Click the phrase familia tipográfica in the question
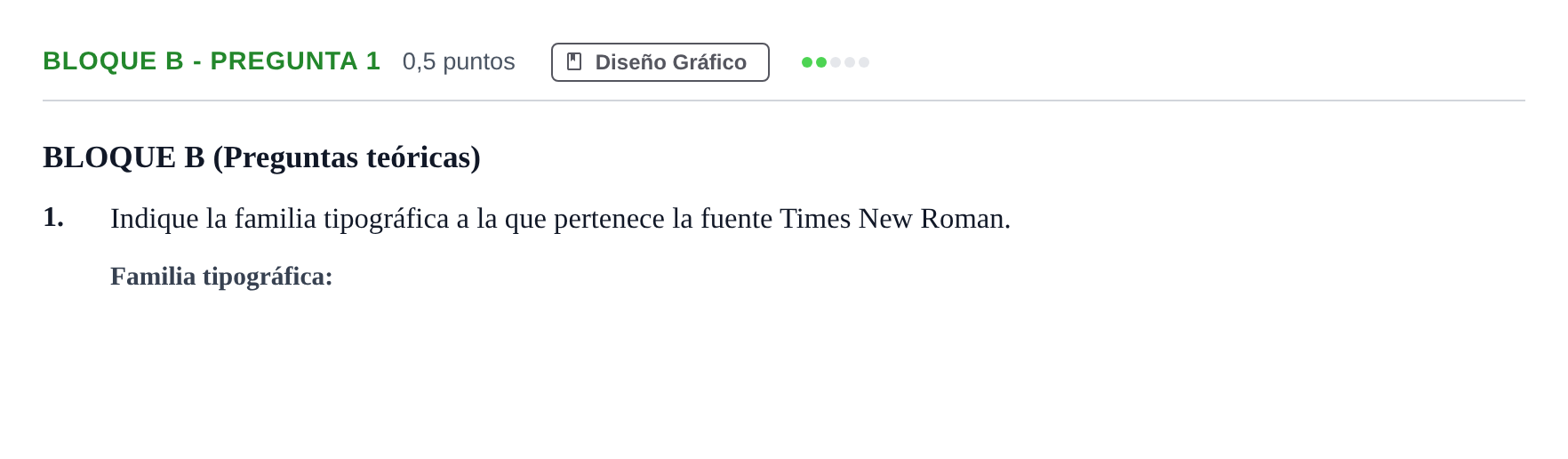Screen dimensions: 1568x459 pyautogui.click(x=342, y=219)
